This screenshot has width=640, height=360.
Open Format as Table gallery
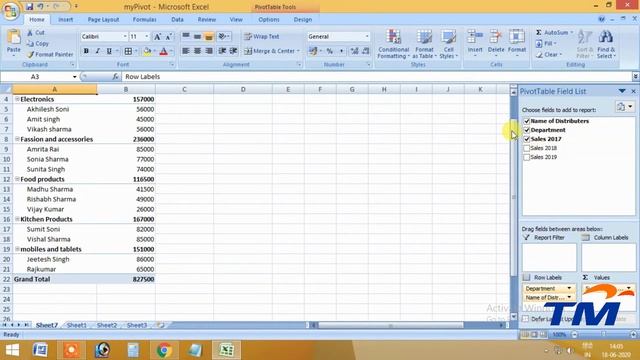click(x=424, y=44)
